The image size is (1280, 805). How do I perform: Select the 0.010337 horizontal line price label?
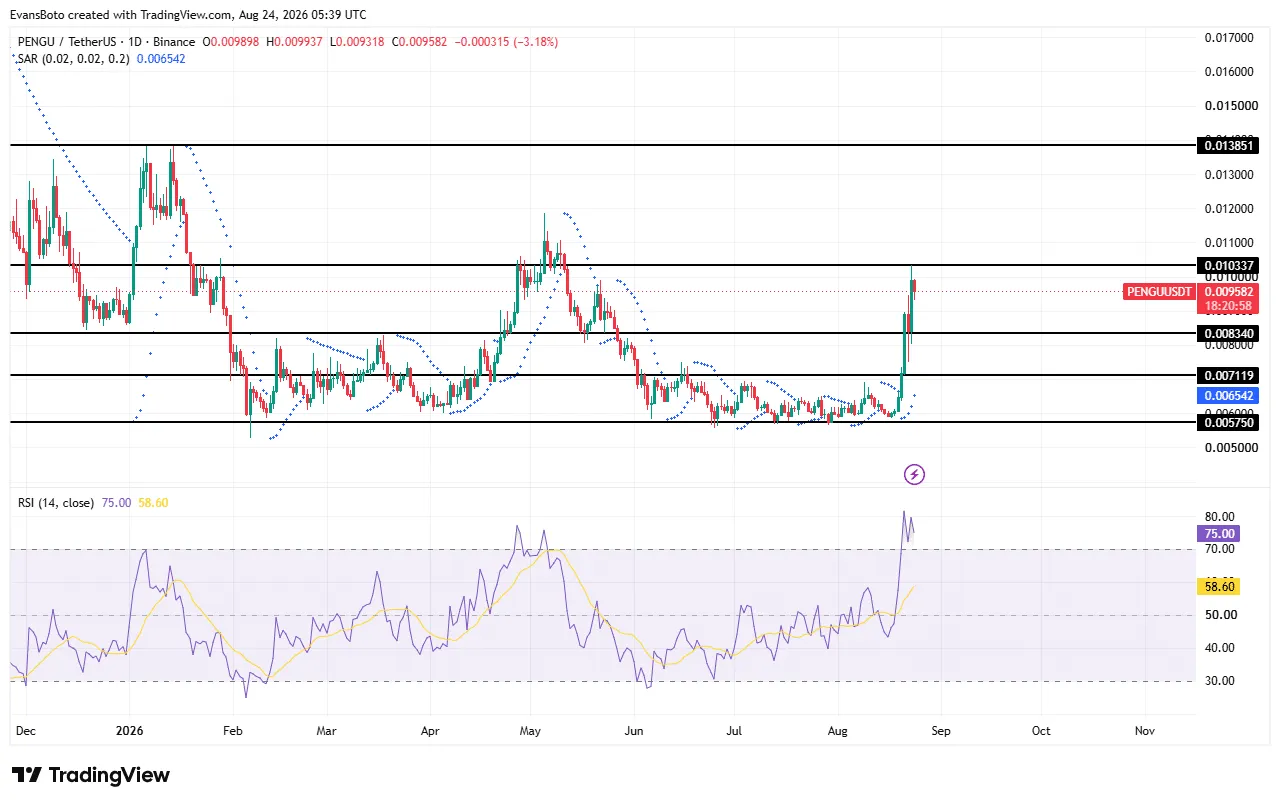coord(1227,265)
